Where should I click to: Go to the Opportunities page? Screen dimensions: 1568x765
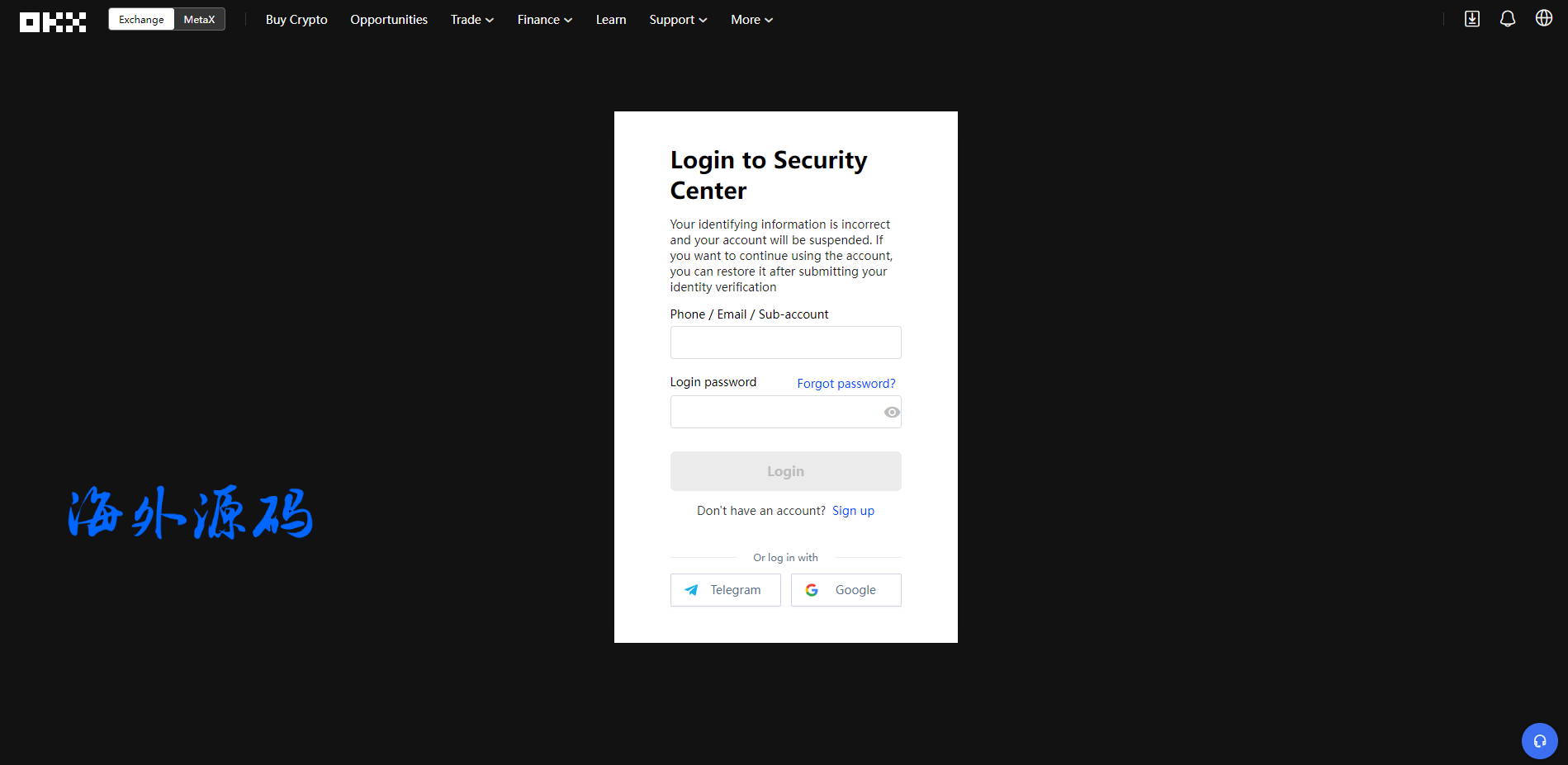(389, 20)
